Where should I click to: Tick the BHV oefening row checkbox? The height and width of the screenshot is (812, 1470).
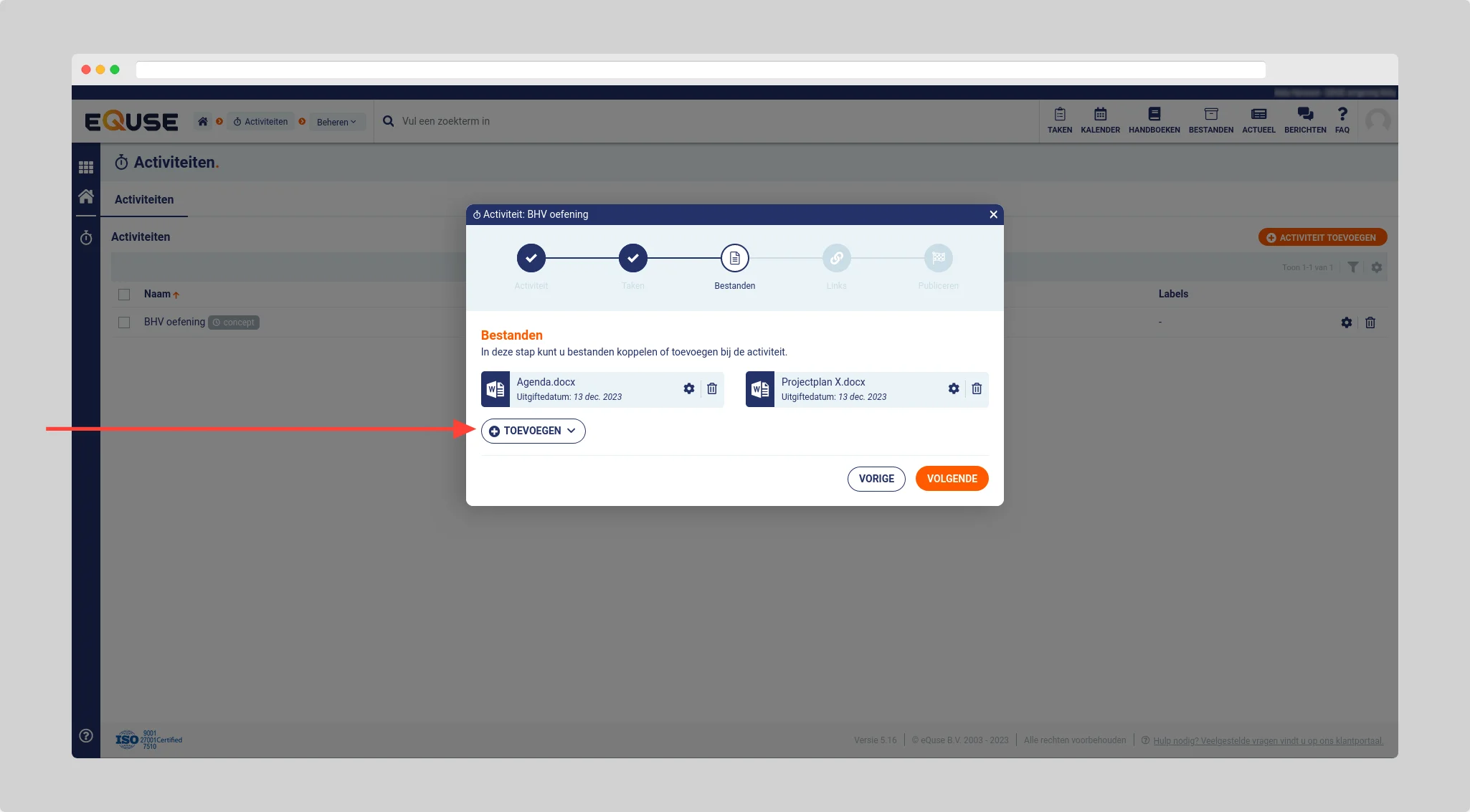124,323
